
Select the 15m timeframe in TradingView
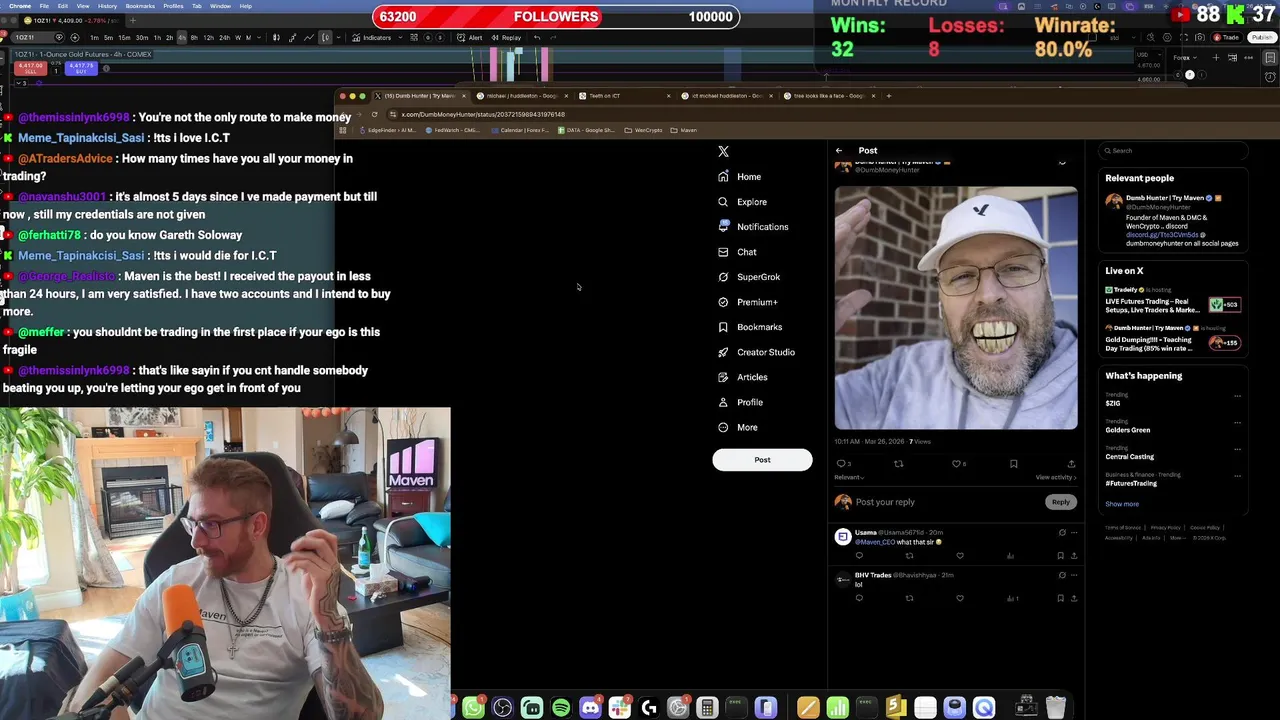point(124,38)
